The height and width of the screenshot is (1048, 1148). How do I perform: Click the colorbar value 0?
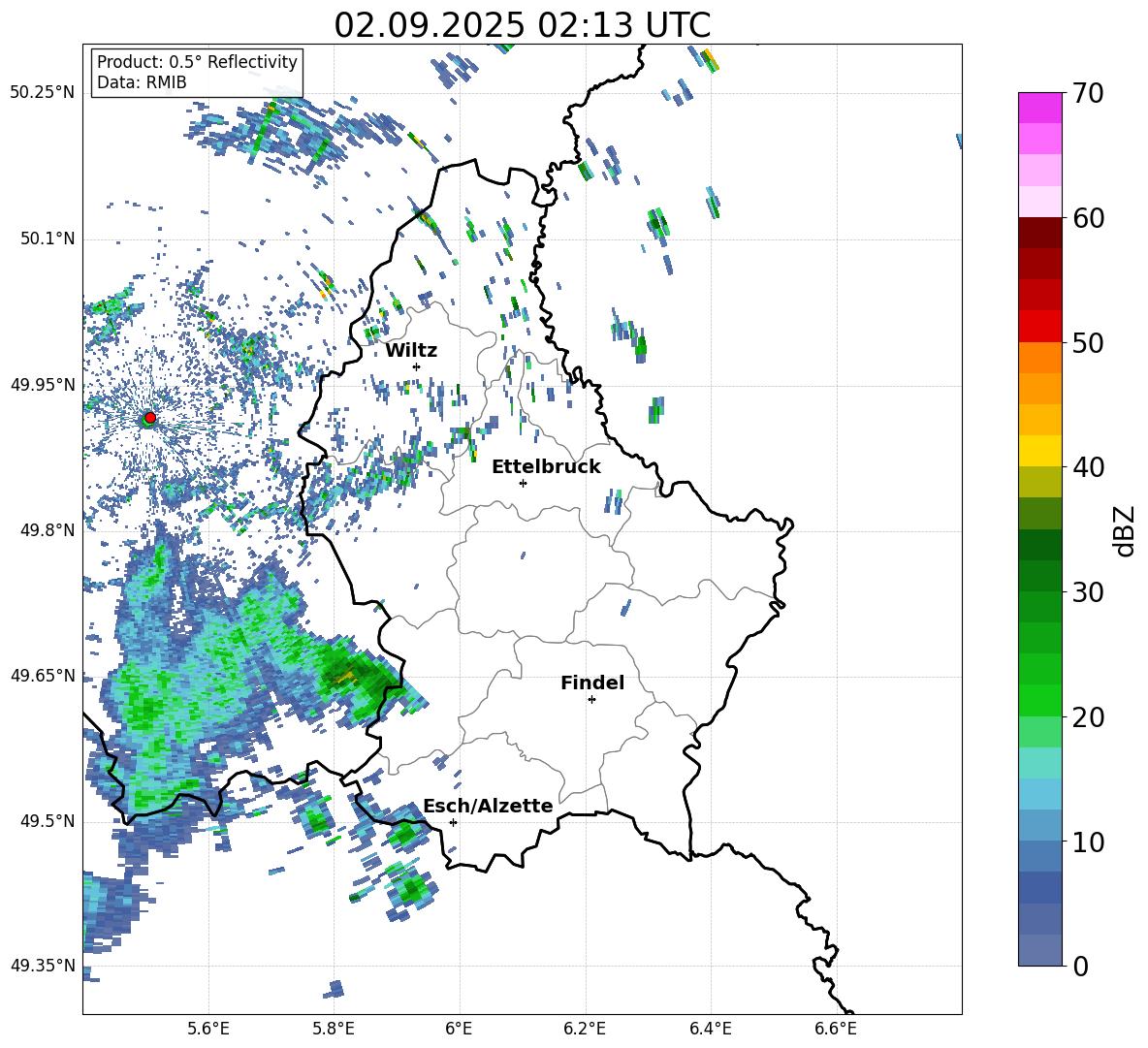coord(1080,966)
